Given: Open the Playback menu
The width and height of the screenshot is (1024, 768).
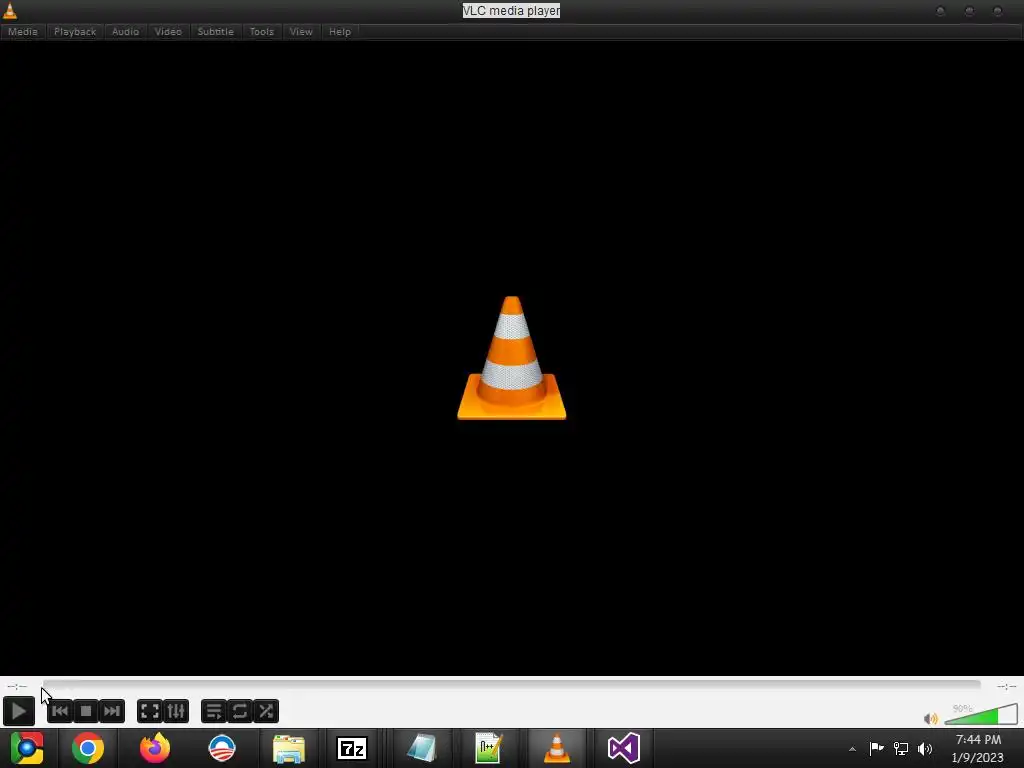Looking at the screenshot, I should tap(75, 31).
